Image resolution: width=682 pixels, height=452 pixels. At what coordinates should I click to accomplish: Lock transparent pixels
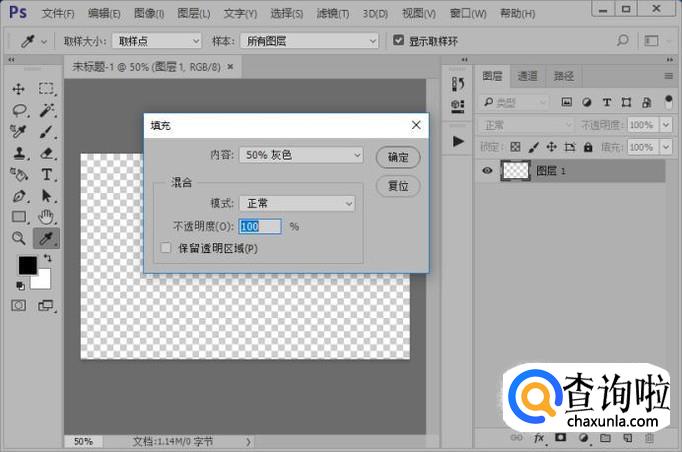pos(515,147)
